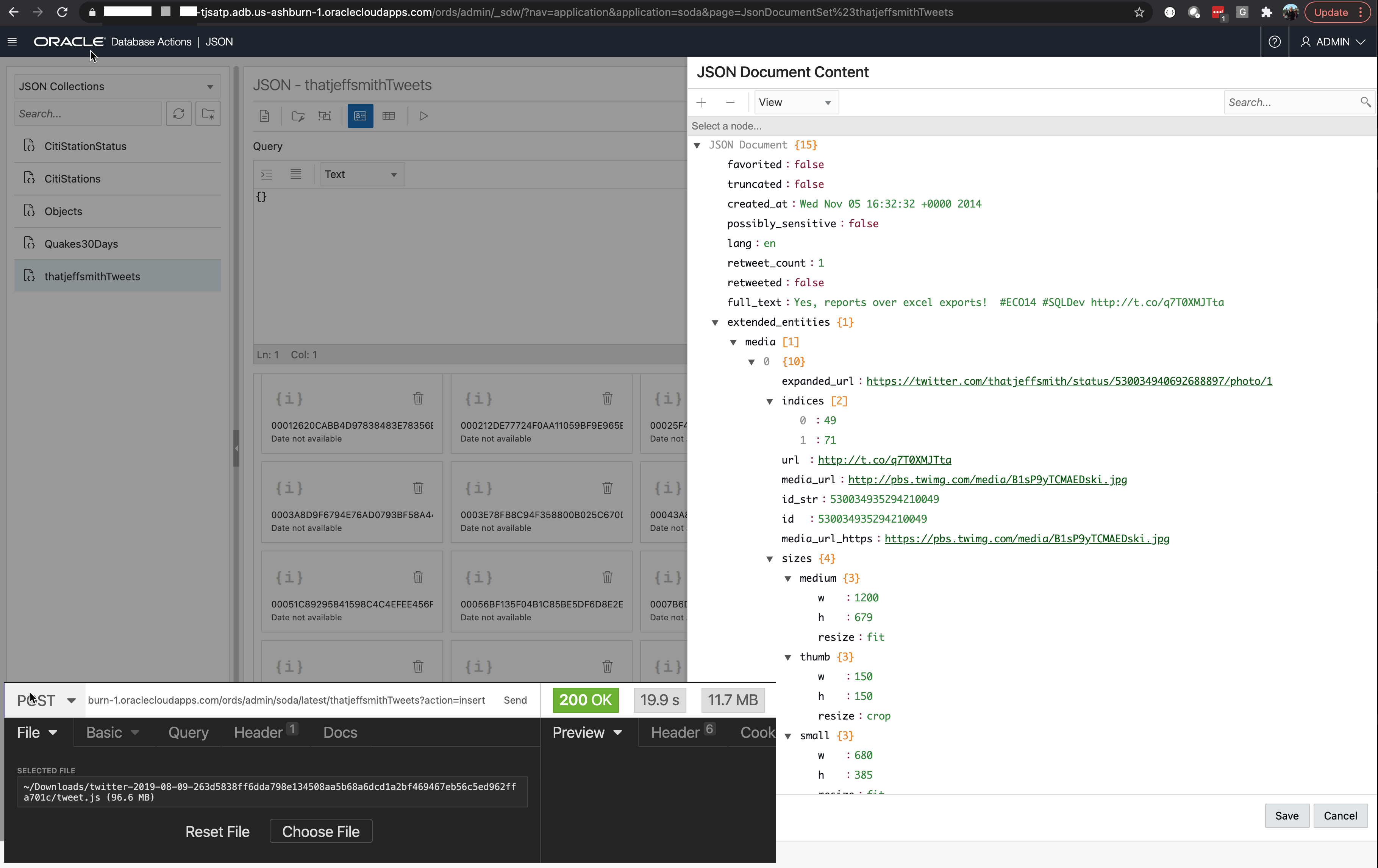Create a new collection with the folder-star icon
Screen dimensions: 1378x868
click(x=208, y=114)
